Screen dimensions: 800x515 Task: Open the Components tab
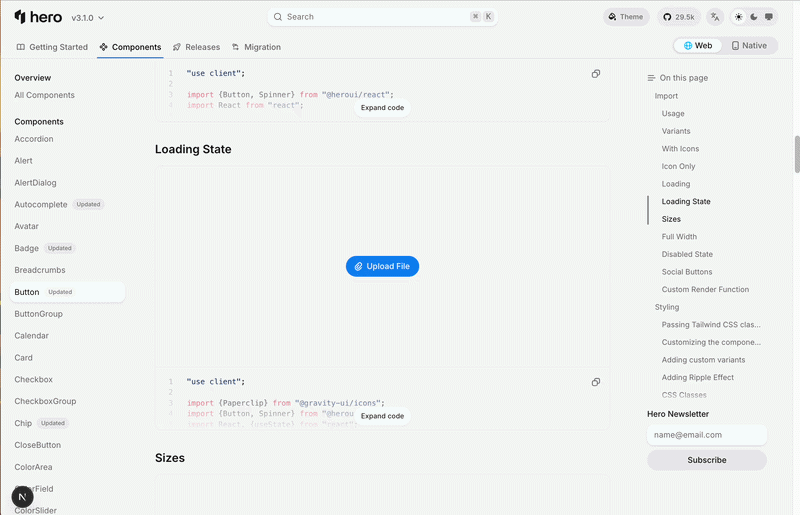point(131,47)
